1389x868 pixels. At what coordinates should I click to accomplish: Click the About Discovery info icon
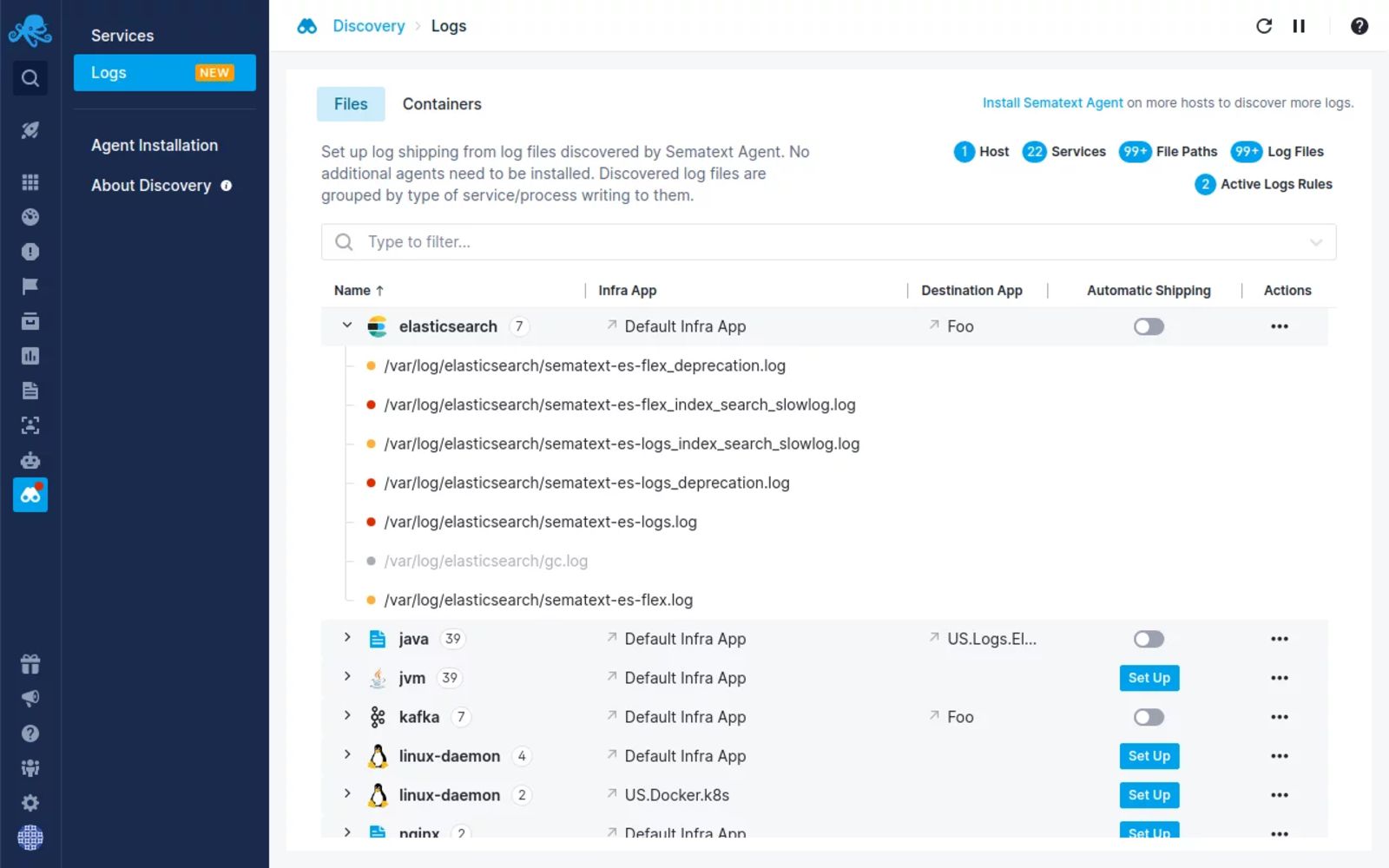pyautogui.click(x=227, y=186)
